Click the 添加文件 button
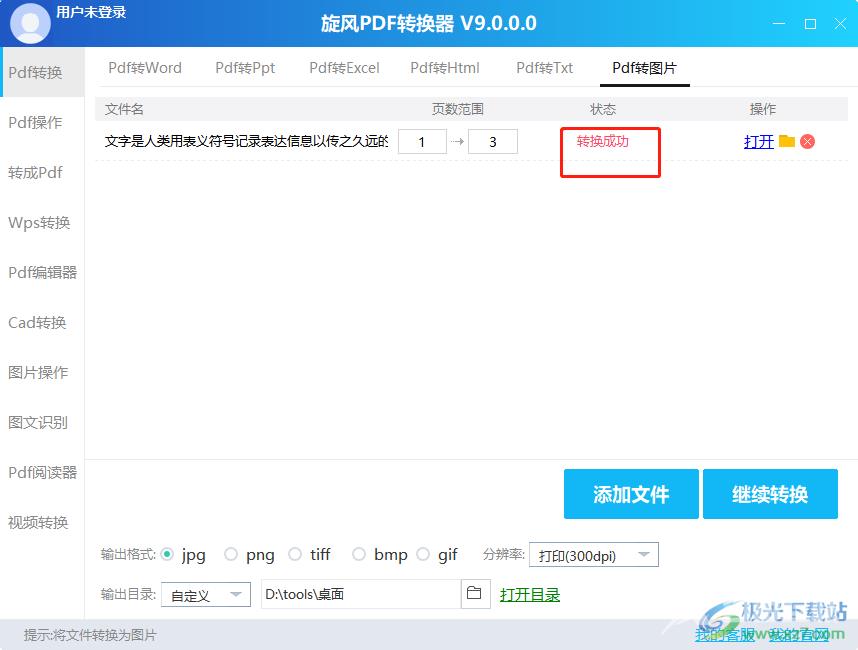The image size is (858, 650). pyautogui.click(x=631, y=494)
